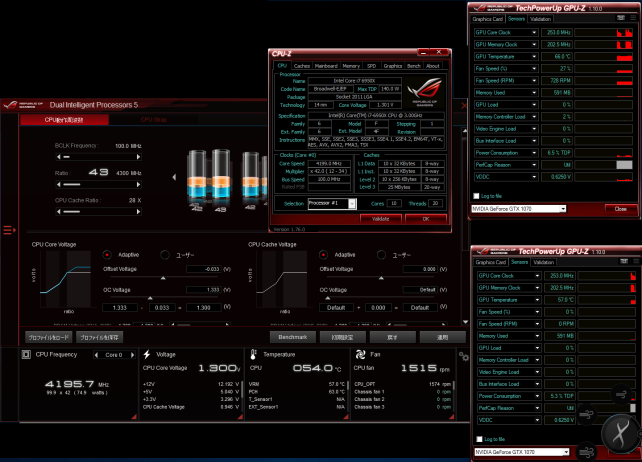Click the wind icon beside the lower GPU selector
The image size is (642, 462).
586,452
